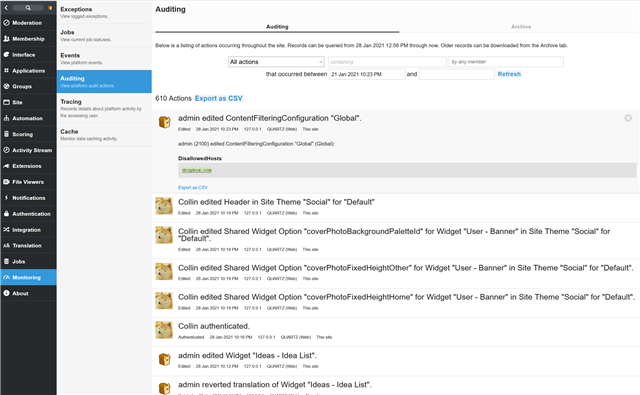Open the dropbox.com disallowed host link
Viewport: 640px width, 395px height.
197,170
